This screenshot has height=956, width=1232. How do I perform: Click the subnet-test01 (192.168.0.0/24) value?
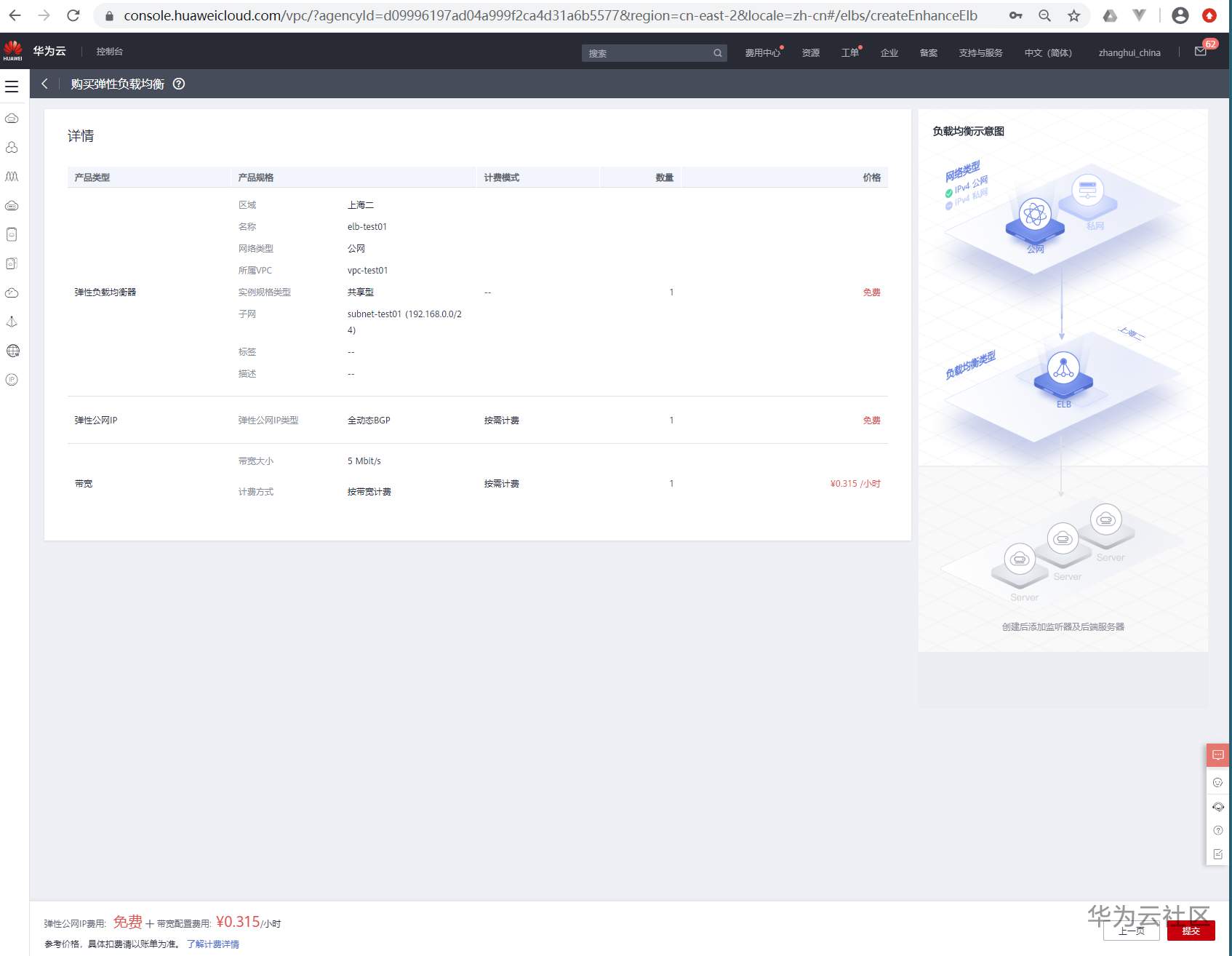coord(404,322)
